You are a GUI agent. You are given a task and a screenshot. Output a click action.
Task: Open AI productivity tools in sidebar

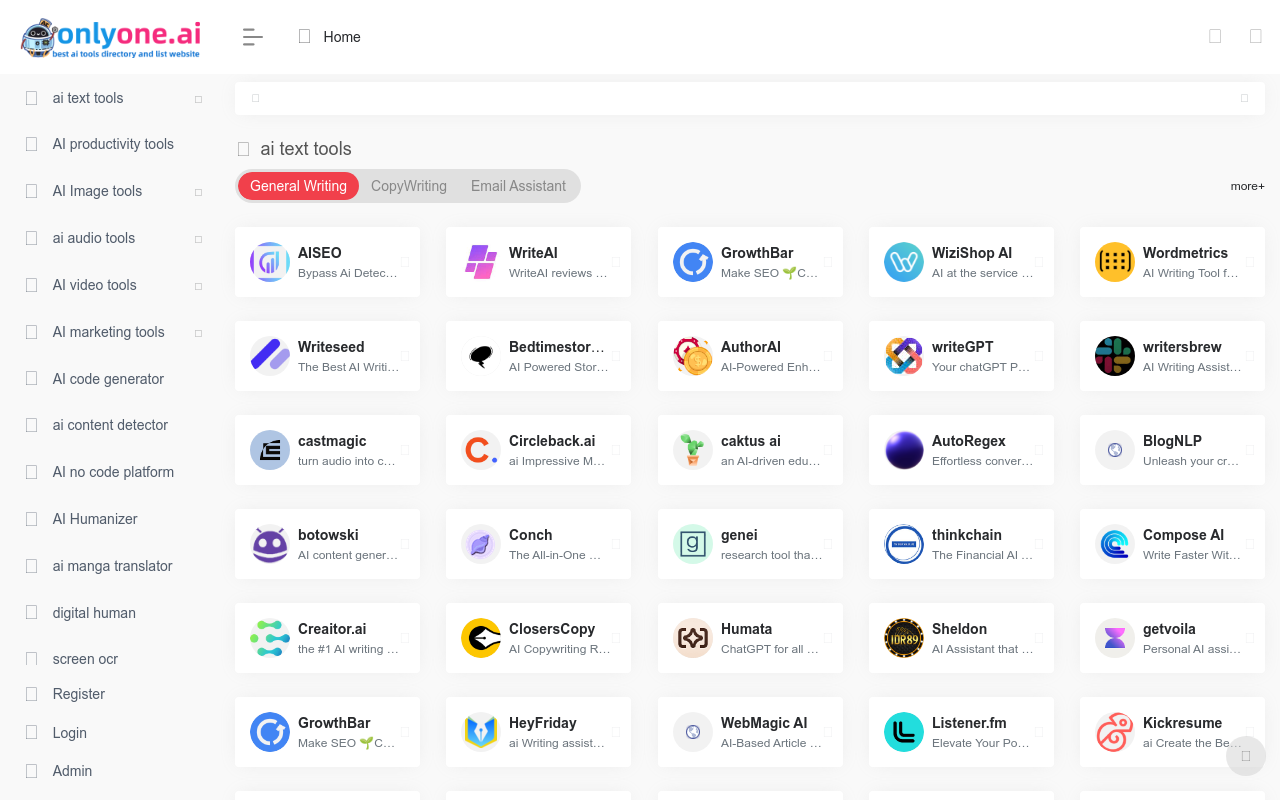click(x=113, y=144)
